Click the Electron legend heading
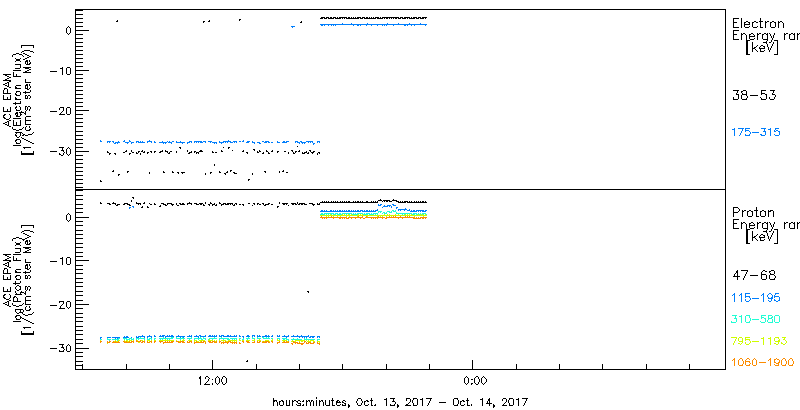800x410 pixels. click(x=758, y=23)
